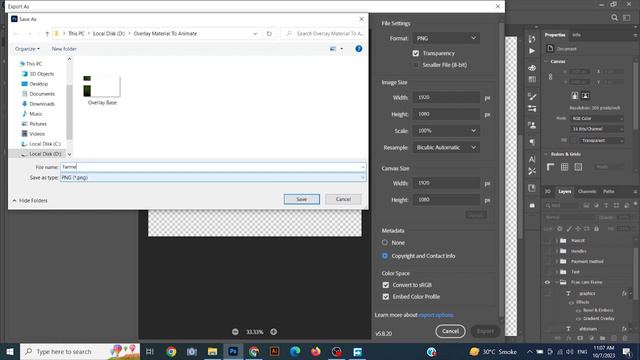Switch to the Info tab
Image resolution: width=640 pixels, height=360 pixels.
pos(576,35)
